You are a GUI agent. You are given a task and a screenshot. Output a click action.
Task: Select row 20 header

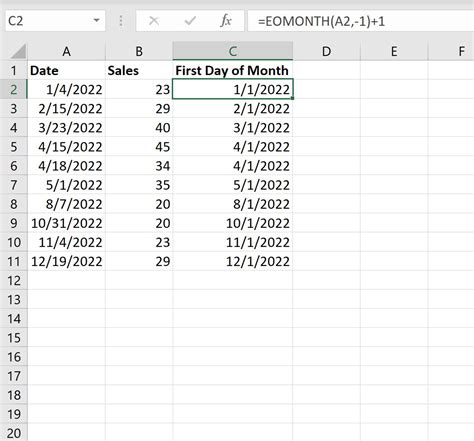click(14, 433)
